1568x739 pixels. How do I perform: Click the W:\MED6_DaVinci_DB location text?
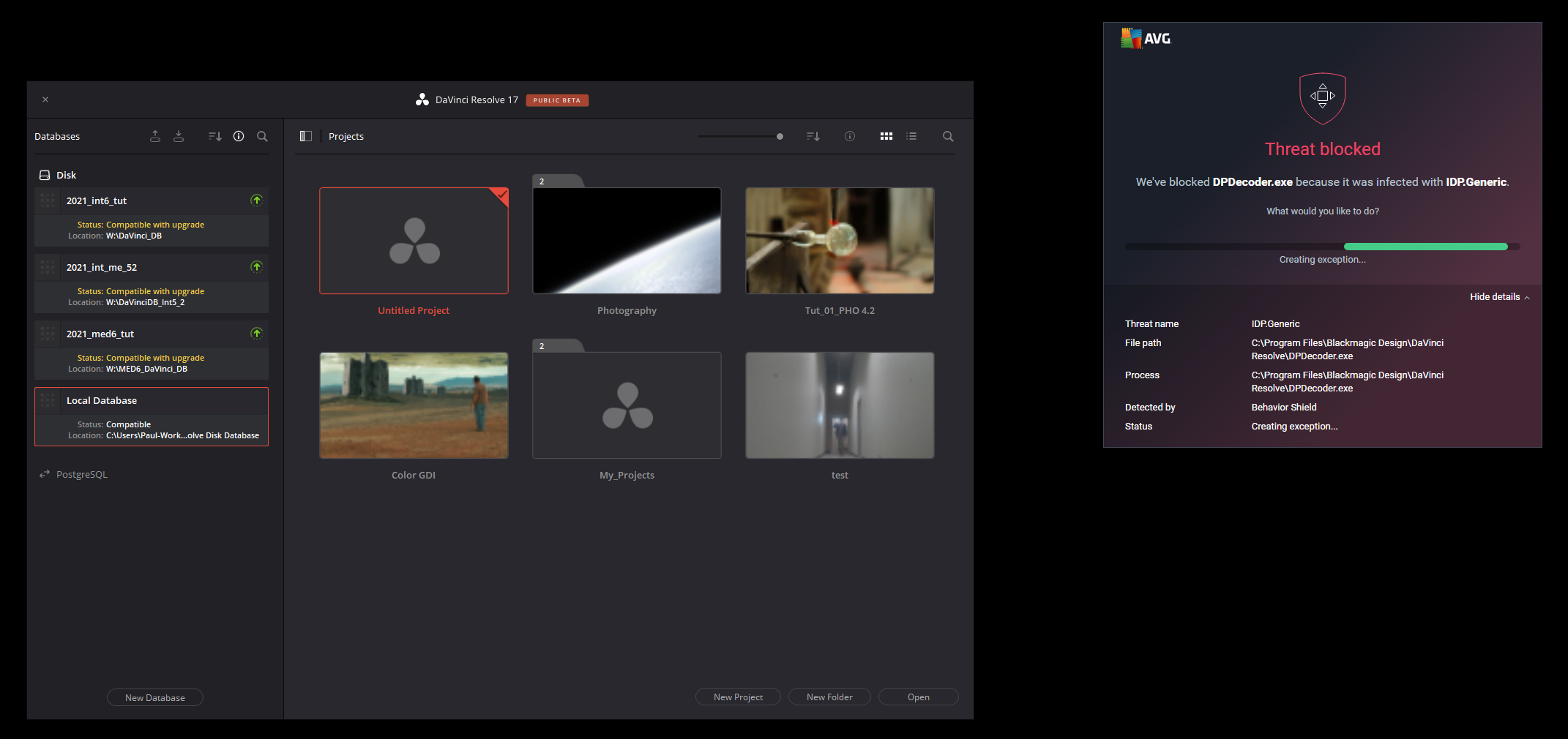point(146,369)
